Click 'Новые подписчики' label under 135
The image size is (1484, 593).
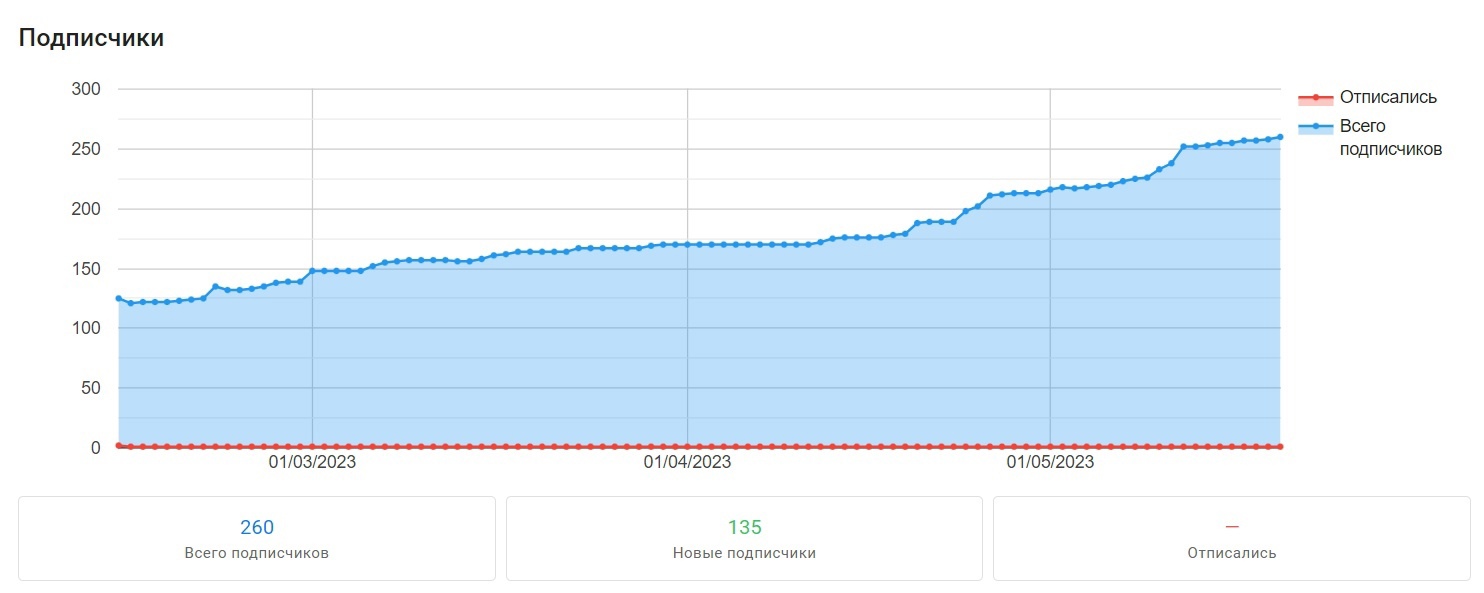click(744, 553)
